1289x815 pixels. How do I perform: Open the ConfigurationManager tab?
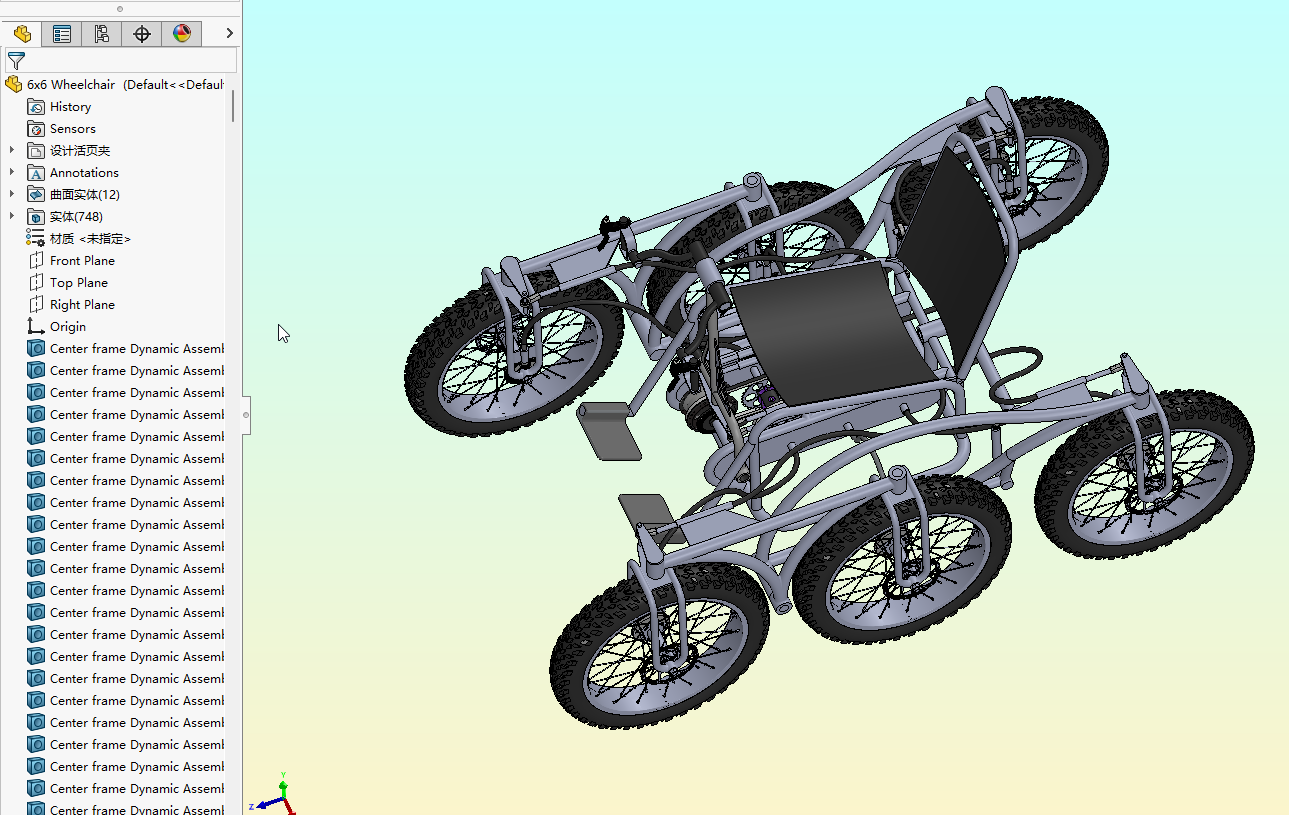(102, 34)
